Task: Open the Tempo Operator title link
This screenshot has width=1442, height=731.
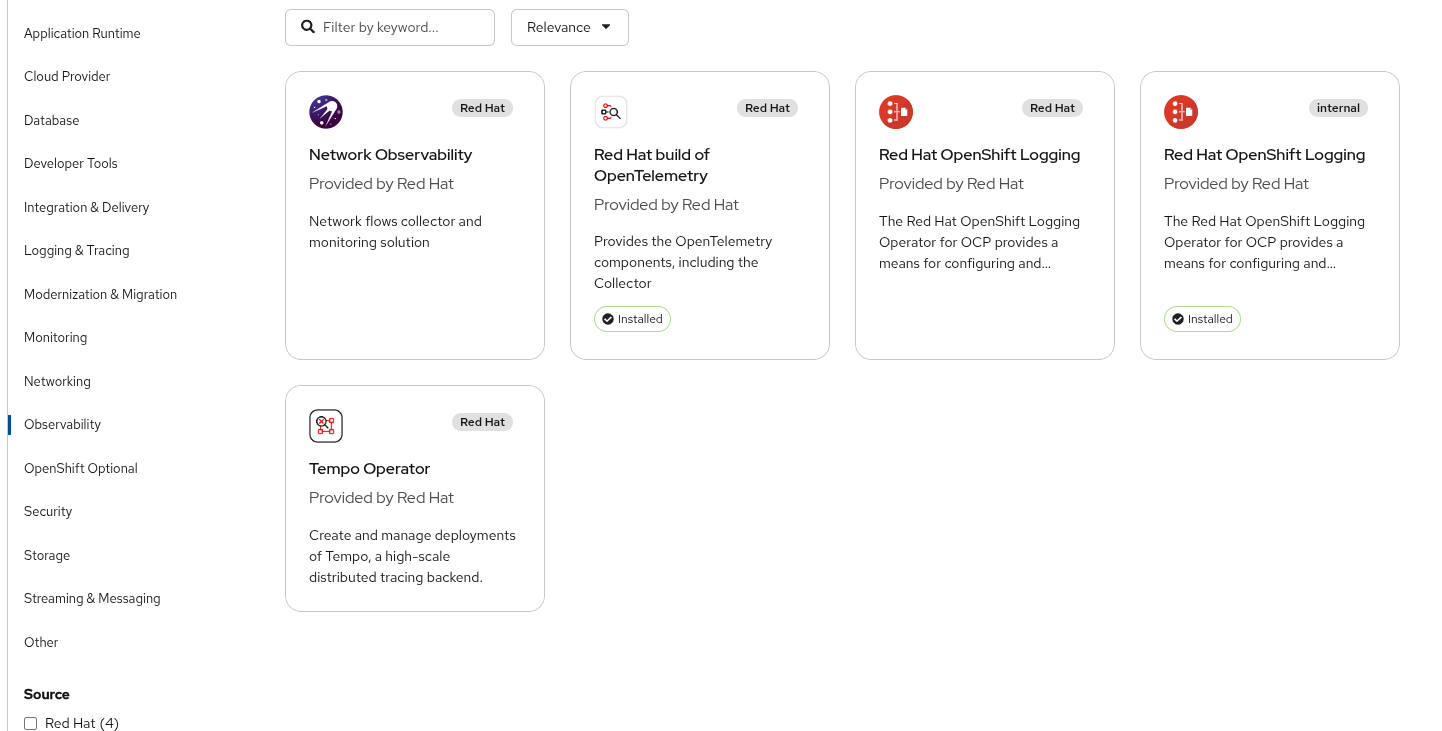Action: 369,468
